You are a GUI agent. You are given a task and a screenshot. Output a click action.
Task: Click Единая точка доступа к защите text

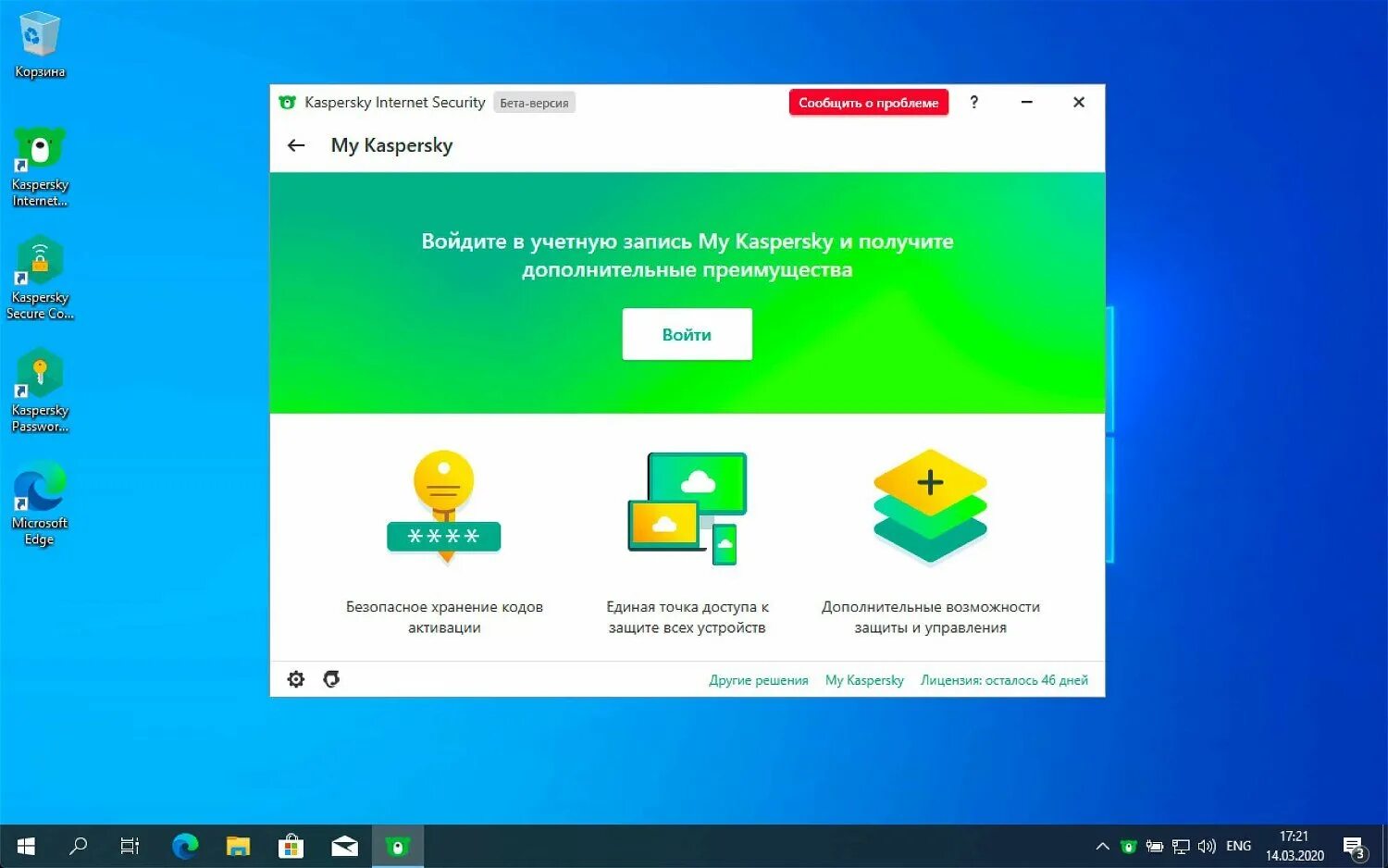[x=687, y=617]
